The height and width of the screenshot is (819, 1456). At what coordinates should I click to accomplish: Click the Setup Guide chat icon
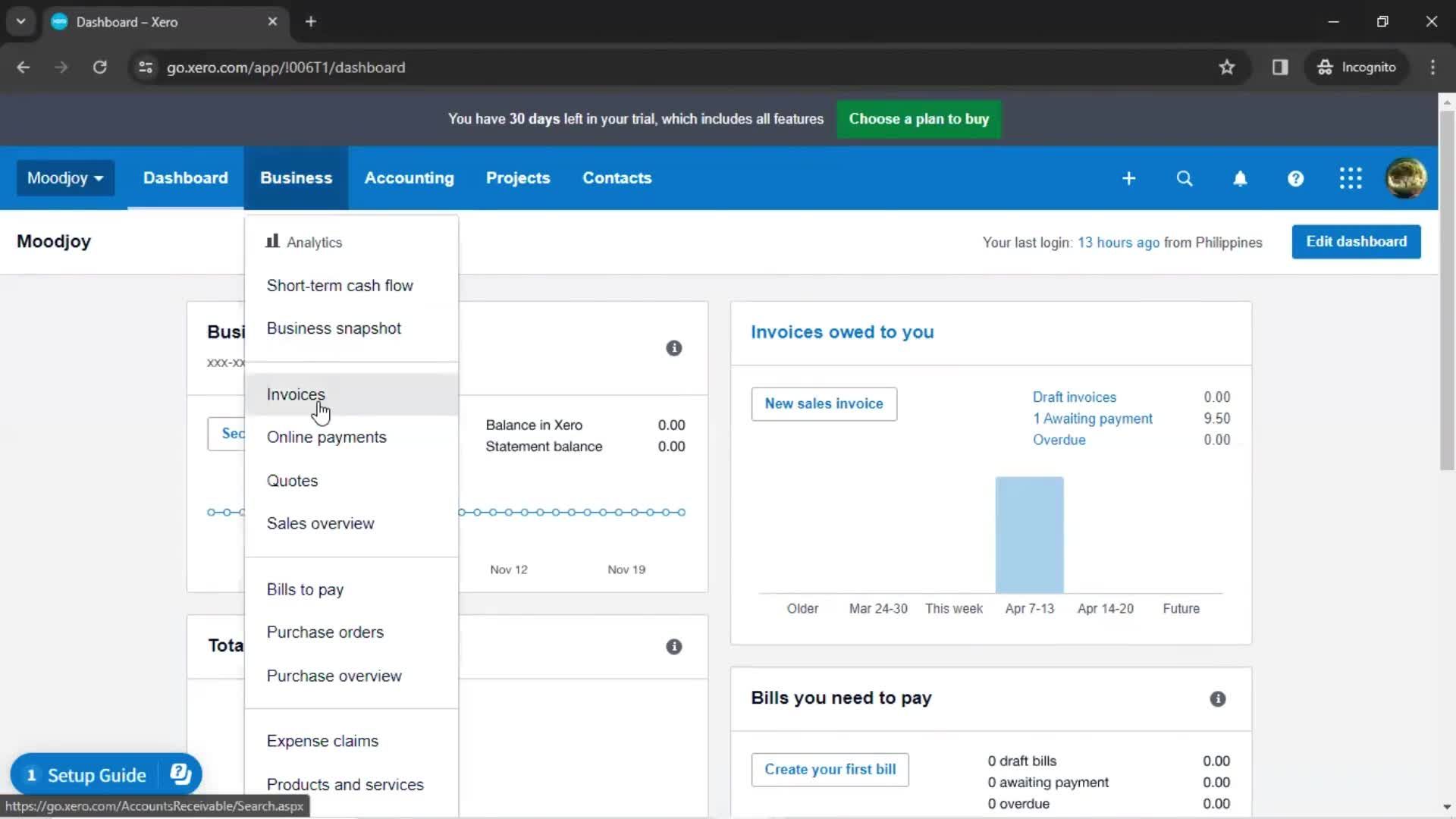(180, 774)
